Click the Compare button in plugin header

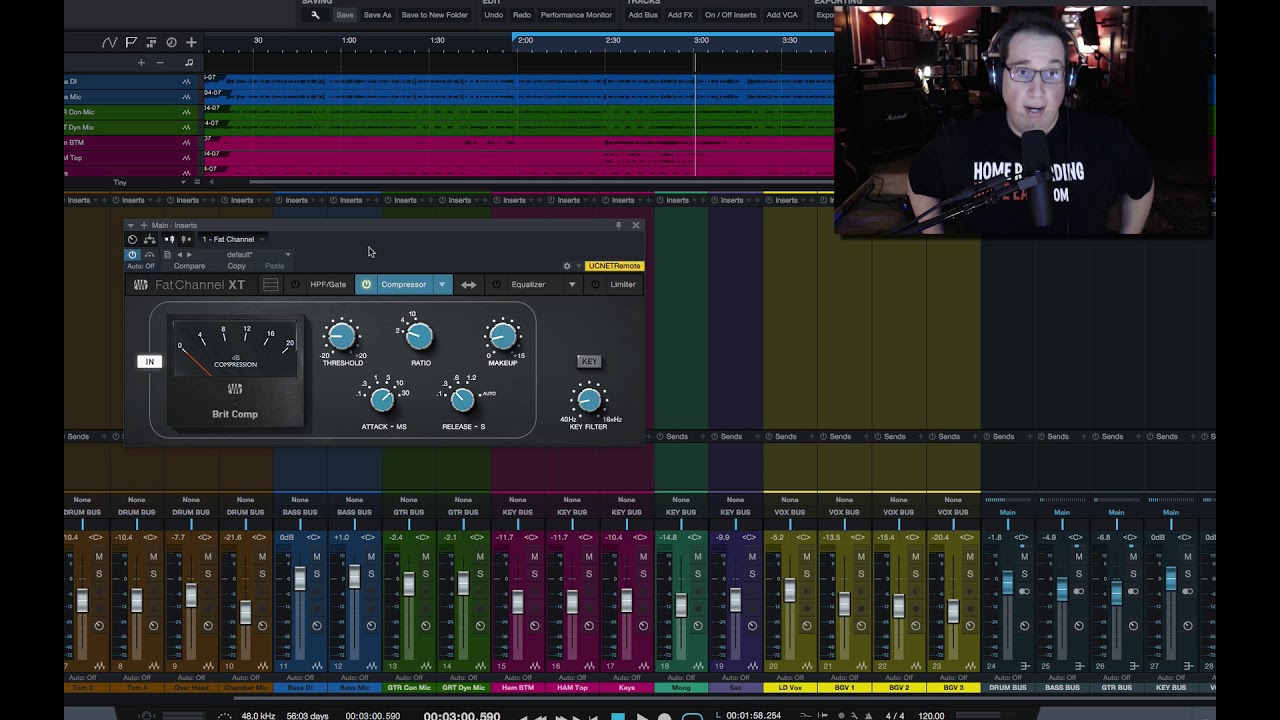189,266
